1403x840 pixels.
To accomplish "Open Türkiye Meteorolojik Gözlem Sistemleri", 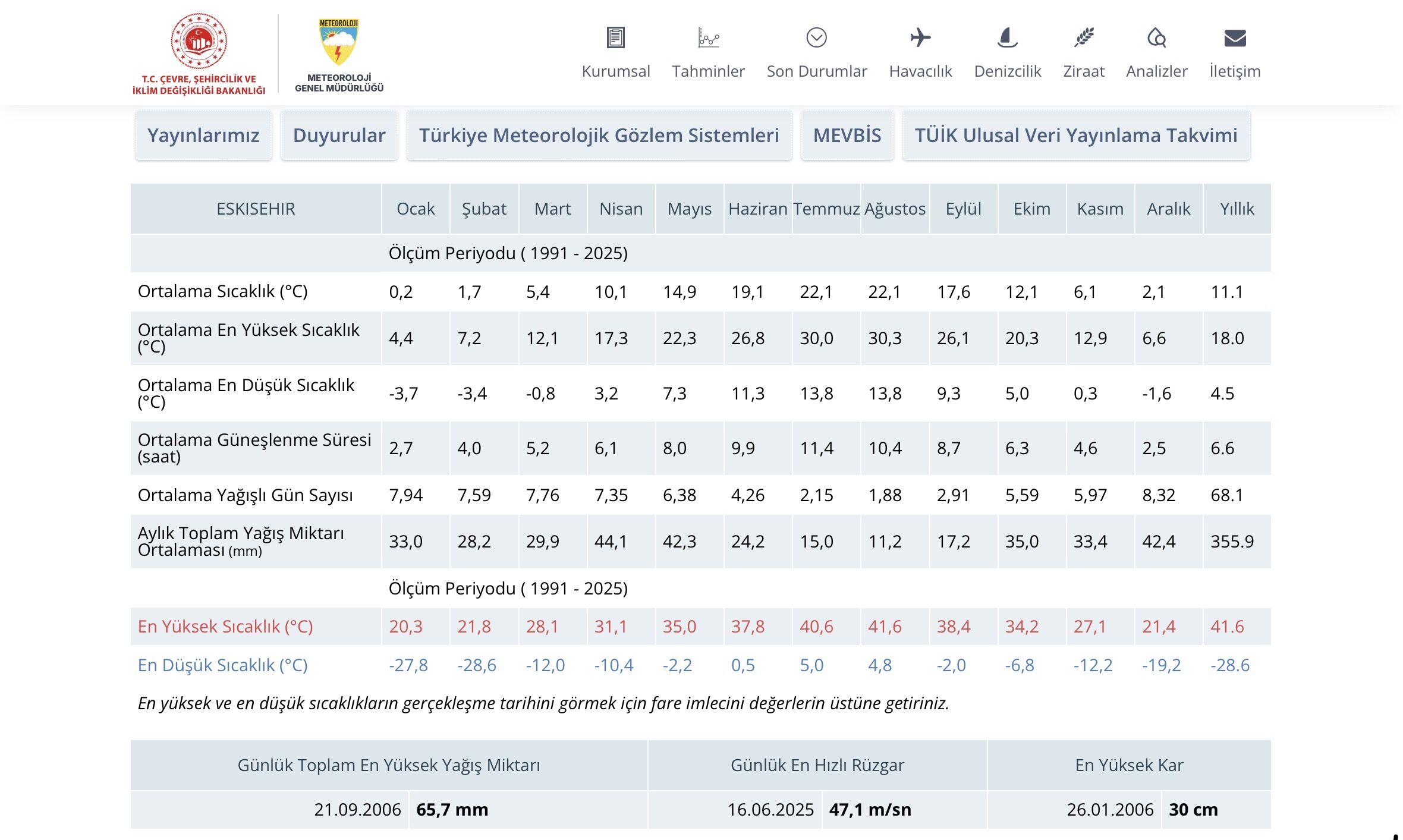I will 599,136.
